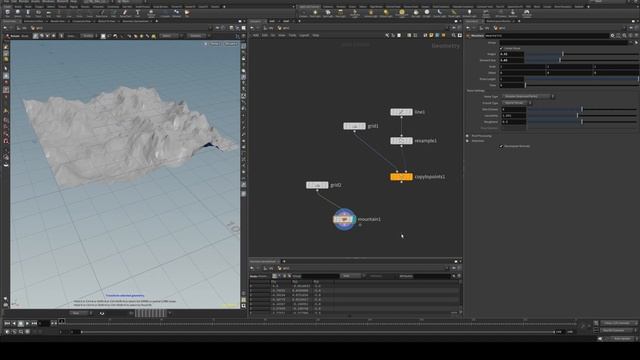Select the Area Light shelf tool
The image size is (640, 360).
pos(340,13)
